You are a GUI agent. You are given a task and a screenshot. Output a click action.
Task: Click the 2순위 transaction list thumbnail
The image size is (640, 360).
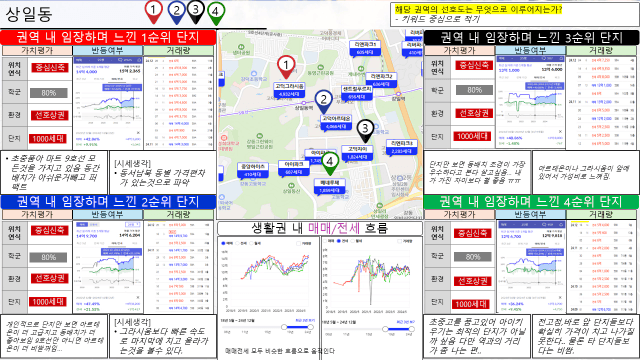pos(178,267)
